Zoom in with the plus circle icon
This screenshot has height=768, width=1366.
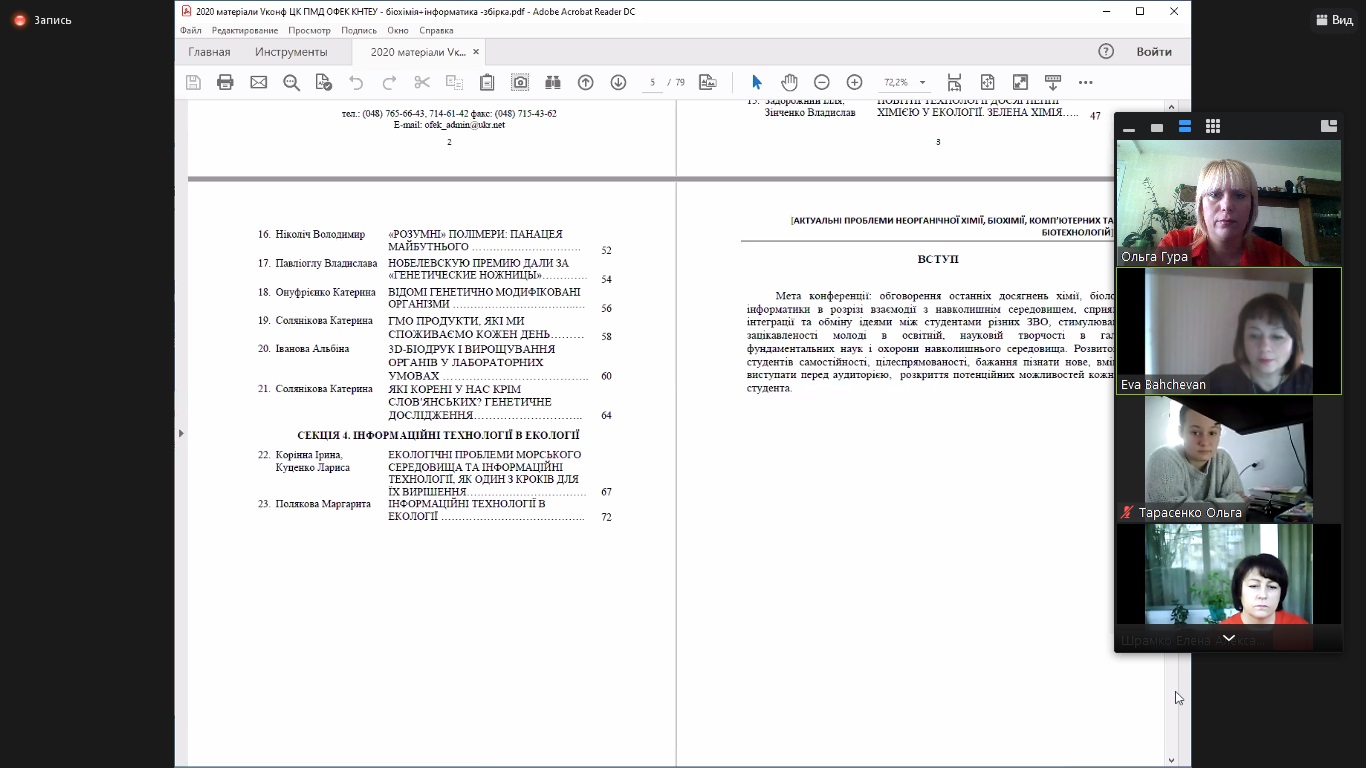[854, 82]
